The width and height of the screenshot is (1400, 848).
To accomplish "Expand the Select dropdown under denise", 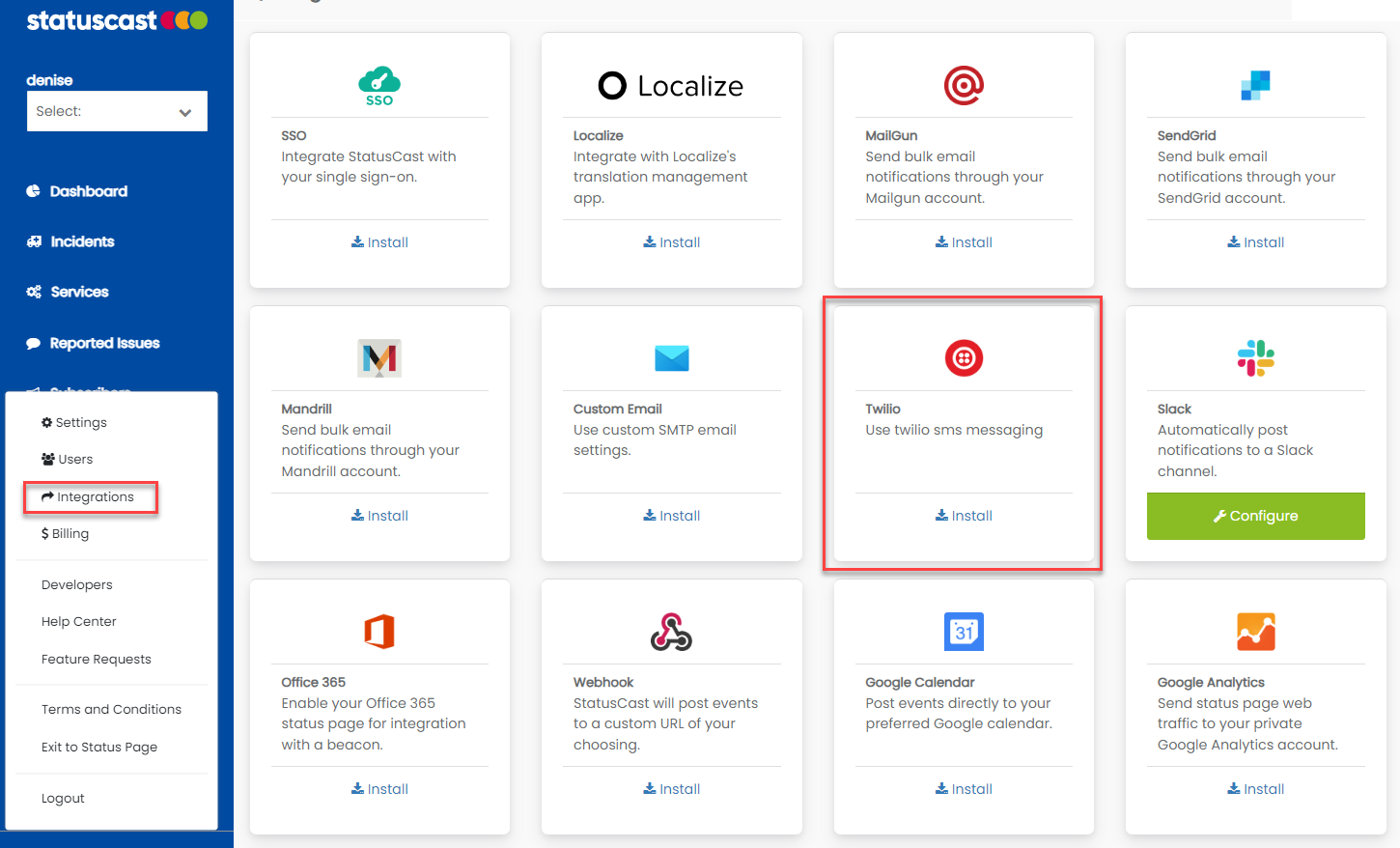I will pyautogui.click(x=117, y=111).
